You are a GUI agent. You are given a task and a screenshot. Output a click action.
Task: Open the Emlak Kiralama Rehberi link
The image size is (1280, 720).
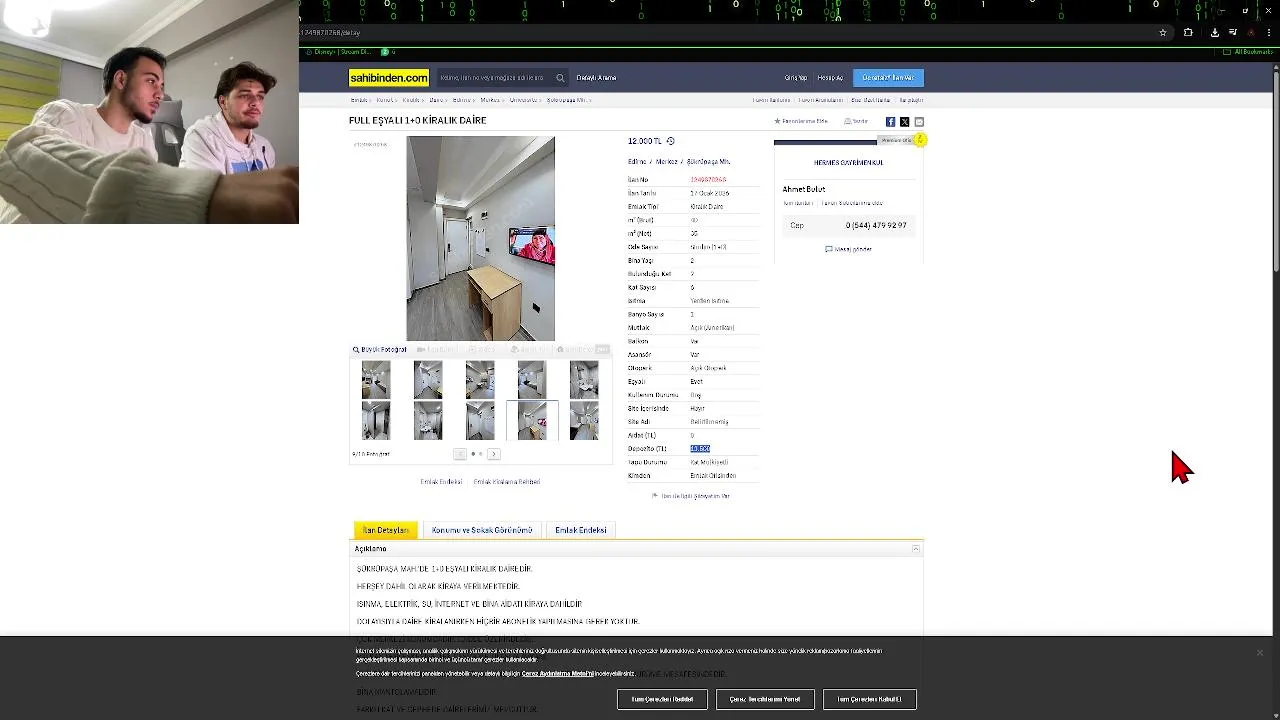click(507, 482)
